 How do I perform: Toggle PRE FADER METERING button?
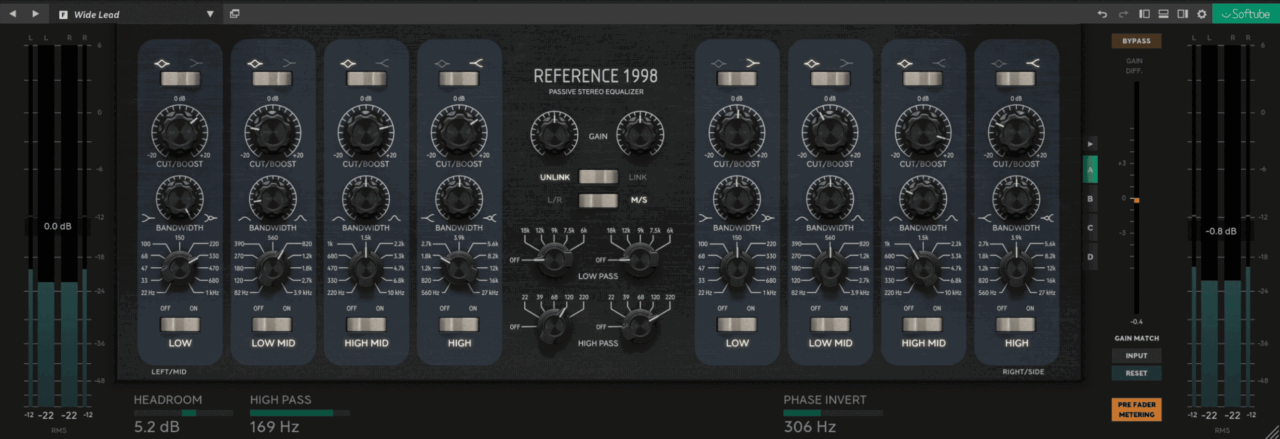[x=1136, y=408]
